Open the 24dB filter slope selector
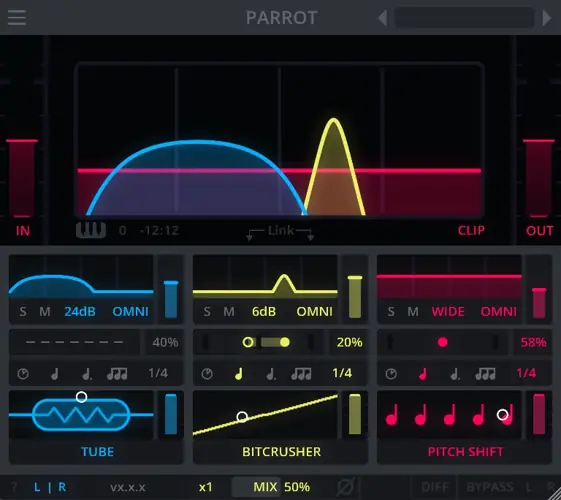 pyautogui.click(x=80, y=312)
